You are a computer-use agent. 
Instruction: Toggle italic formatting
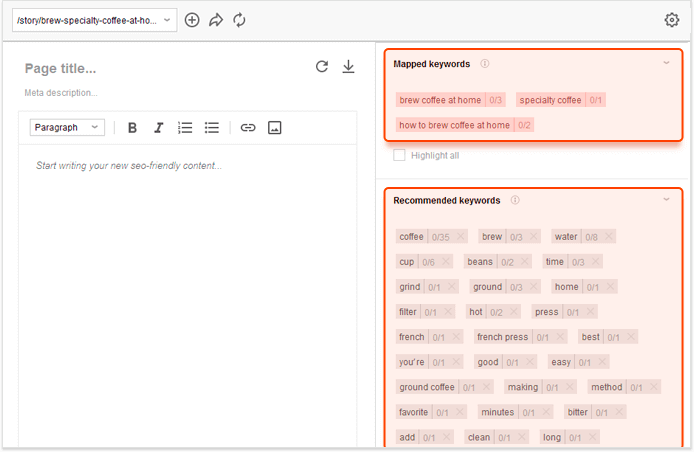point(158,128)
